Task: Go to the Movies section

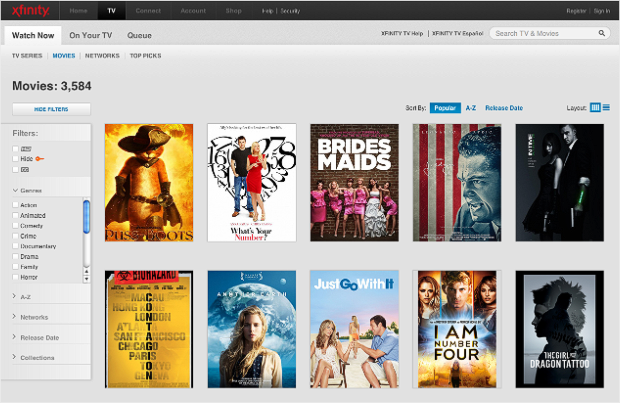Action: (64, 56)
